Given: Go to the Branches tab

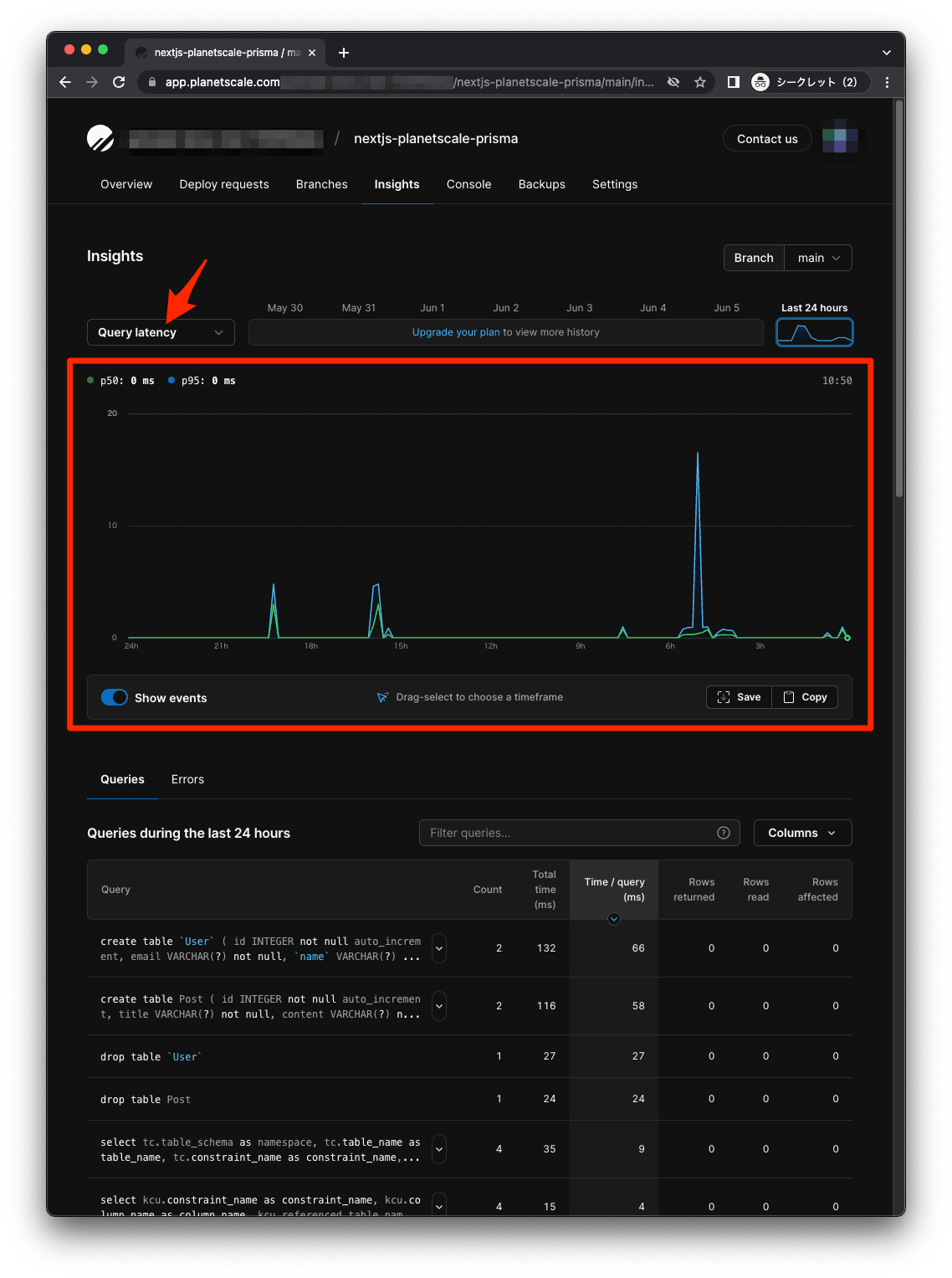Looking at the screenshot, I should pyautogui.click(x=321, y=184).
